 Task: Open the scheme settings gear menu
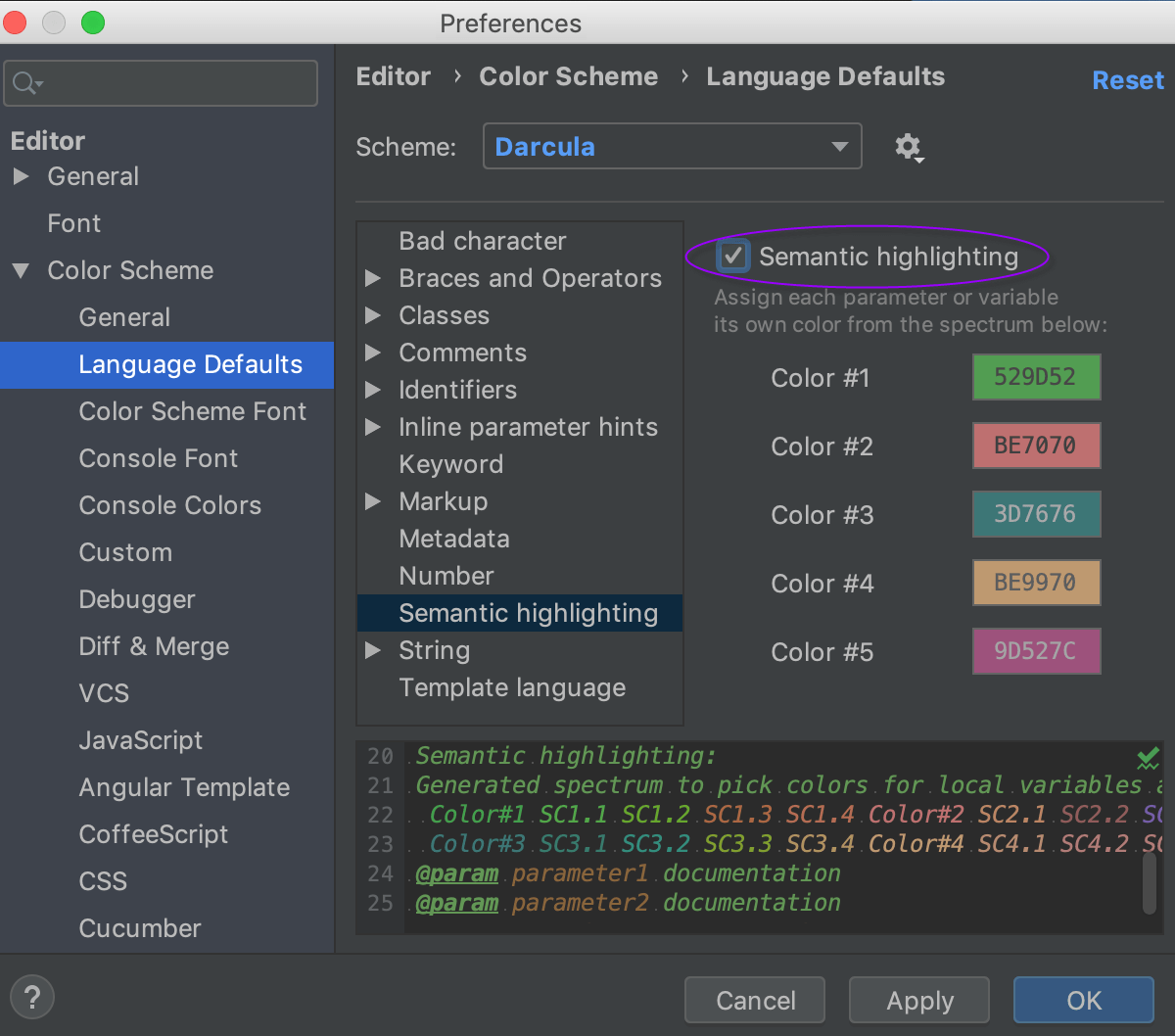pos(909,147)
